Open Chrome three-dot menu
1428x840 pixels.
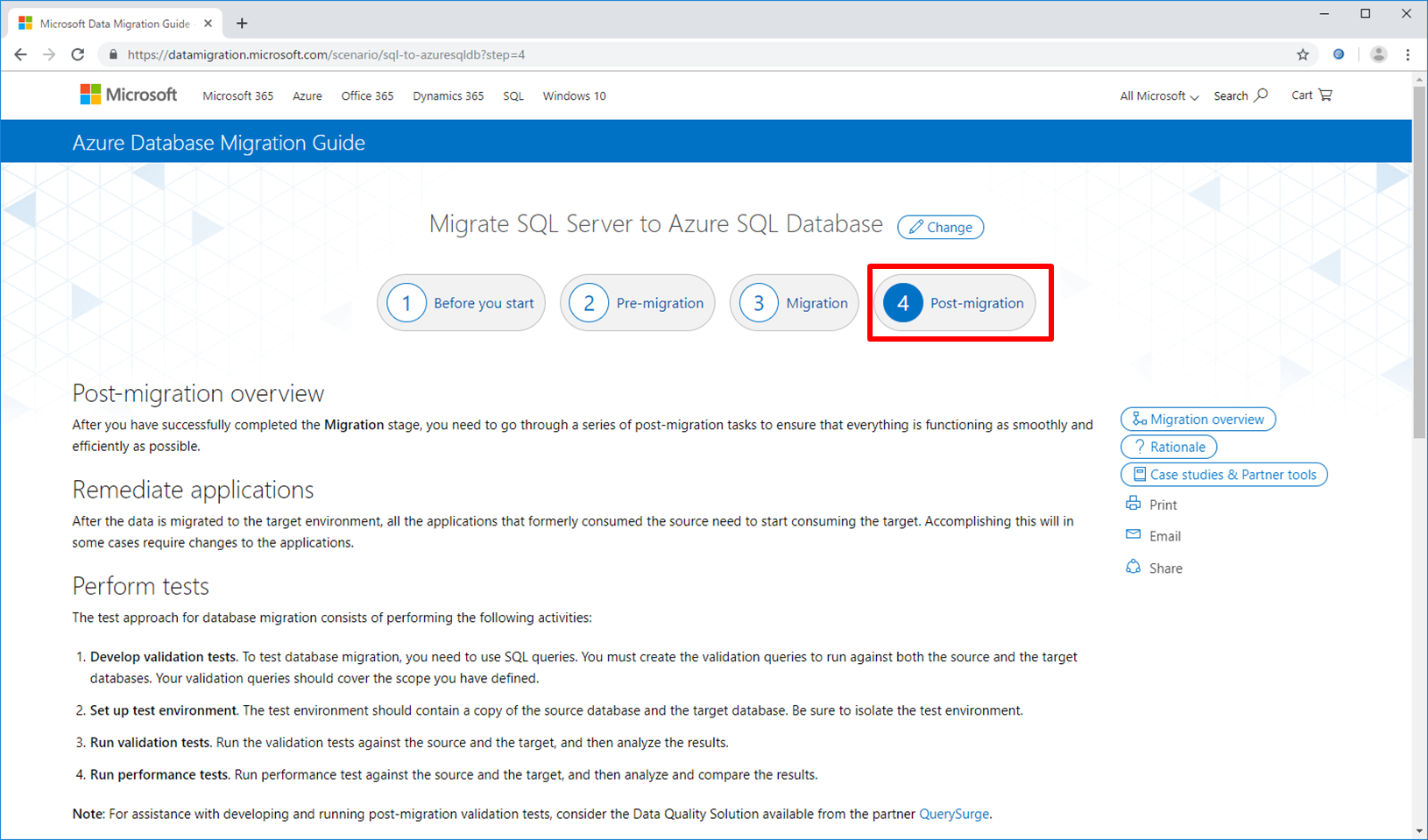1408,54
